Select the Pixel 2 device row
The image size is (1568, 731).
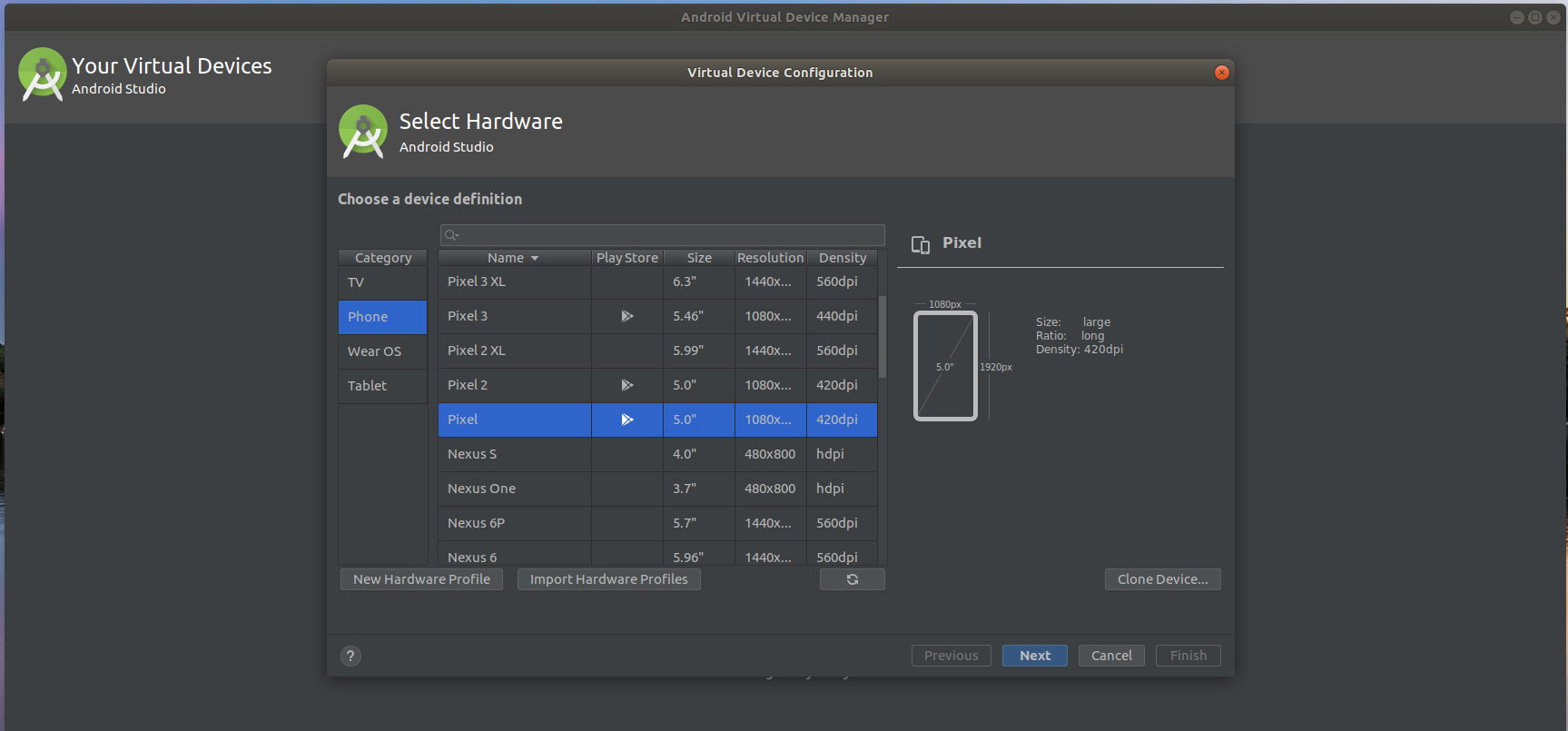(657, 385)
